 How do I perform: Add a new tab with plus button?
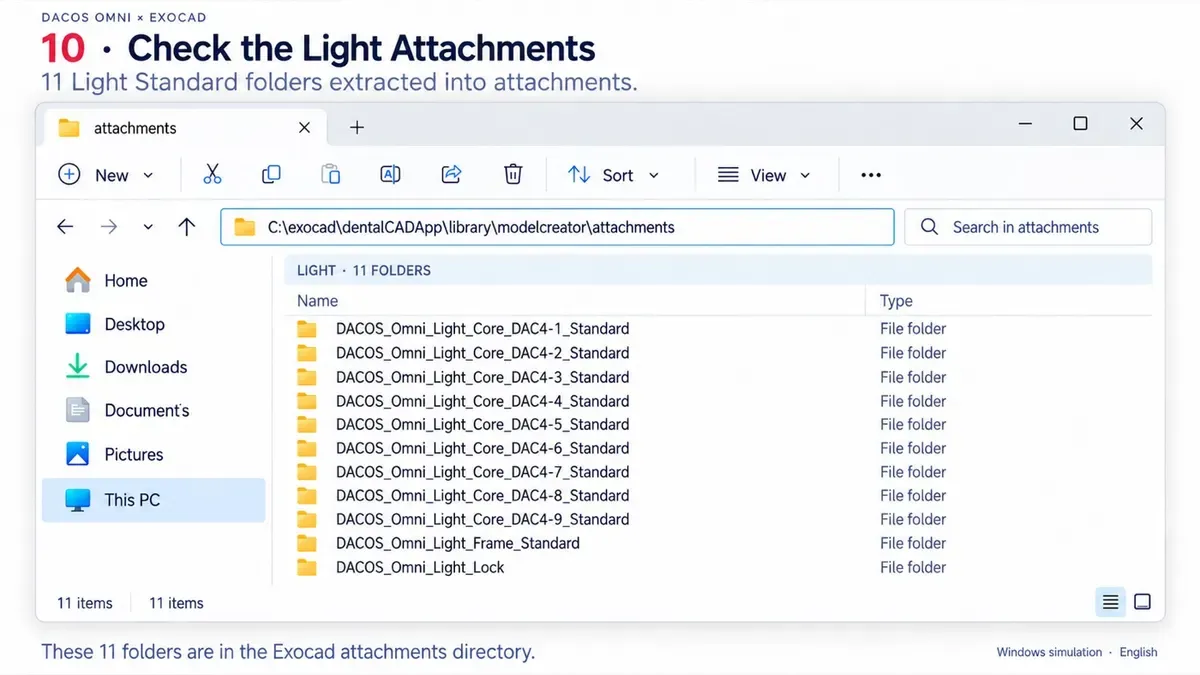point(357,128)
